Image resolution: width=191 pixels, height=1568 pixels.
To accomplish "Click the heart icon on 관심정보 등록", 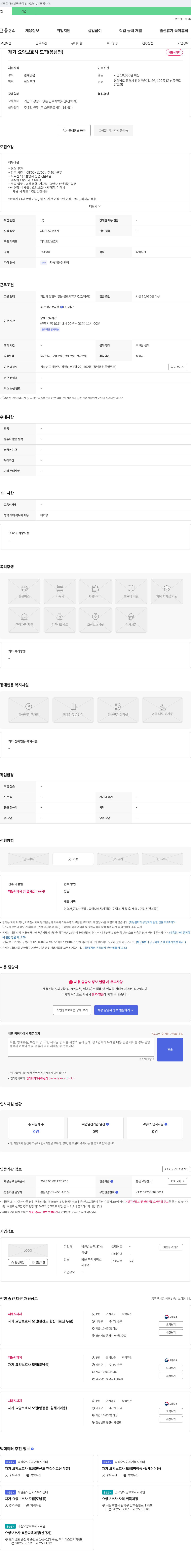I will pyautogui.click(x=65, y=130).
